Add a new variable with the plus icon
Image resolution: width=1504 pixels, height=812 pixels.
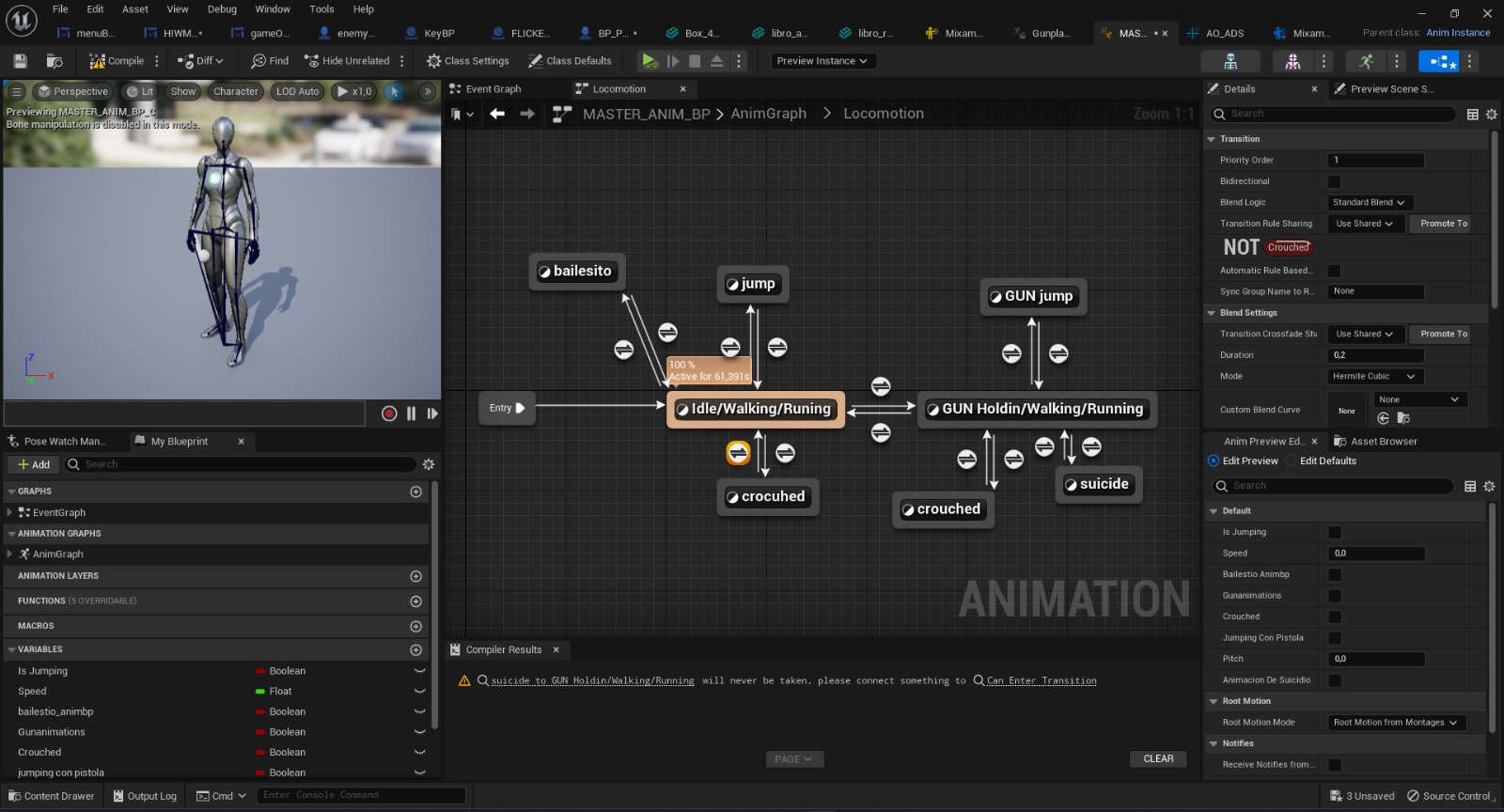(x=415, y=649)
